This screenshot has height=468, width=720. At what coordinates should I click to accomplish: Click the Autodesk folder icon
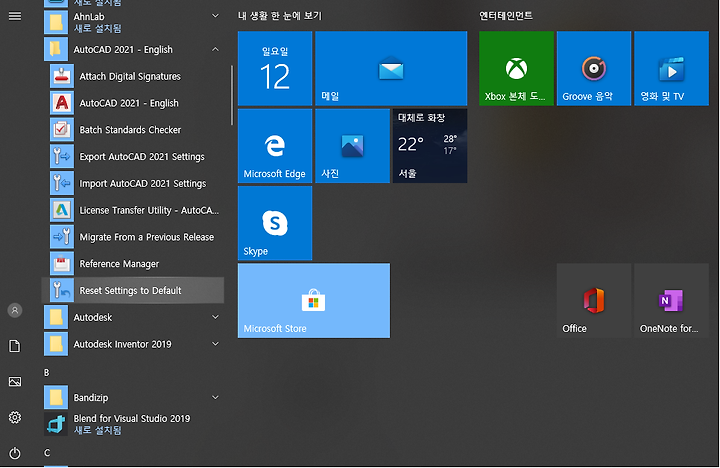[x=56, y=317]
